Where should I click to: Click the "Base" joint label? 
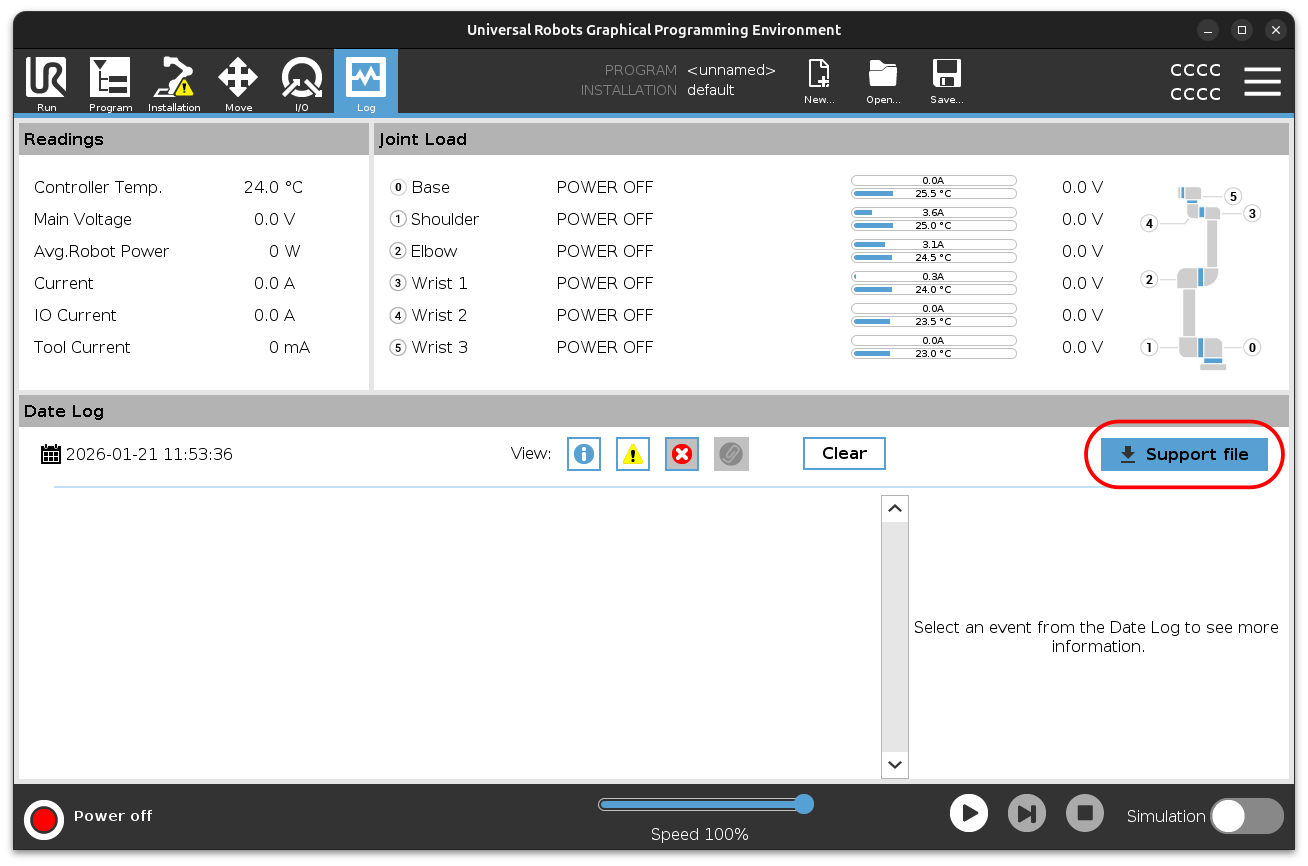point(431,187)
